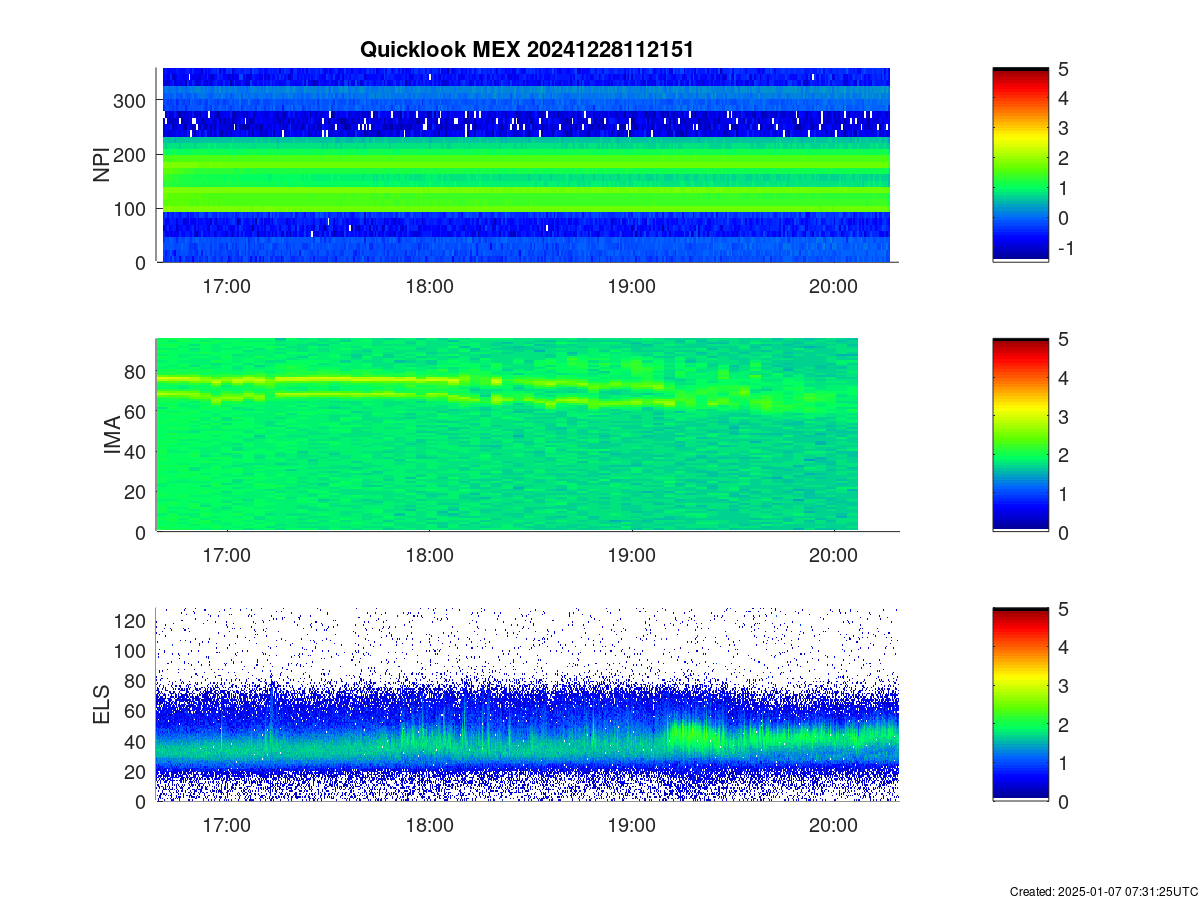Screen dimensions: 1200x900
Task: Click the 1 label on ELS colorbar
Action: coord(1064,763)
